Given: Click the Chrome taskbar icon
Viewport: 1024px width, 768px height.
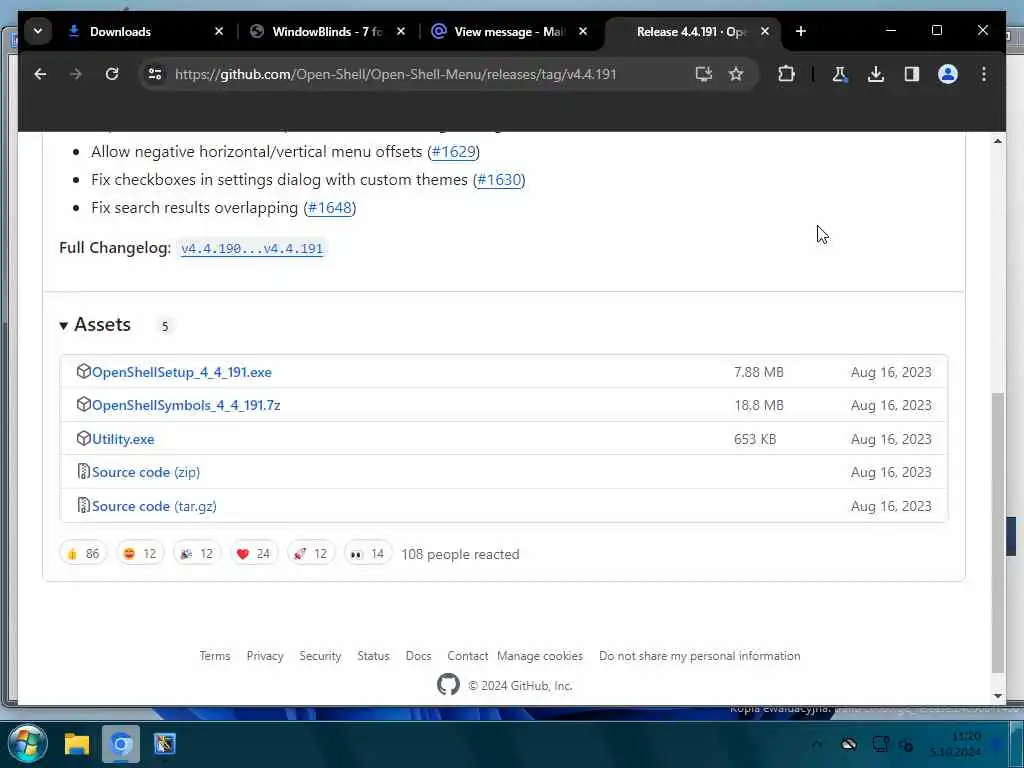Looking at the screenshot, I should point(121,744).
